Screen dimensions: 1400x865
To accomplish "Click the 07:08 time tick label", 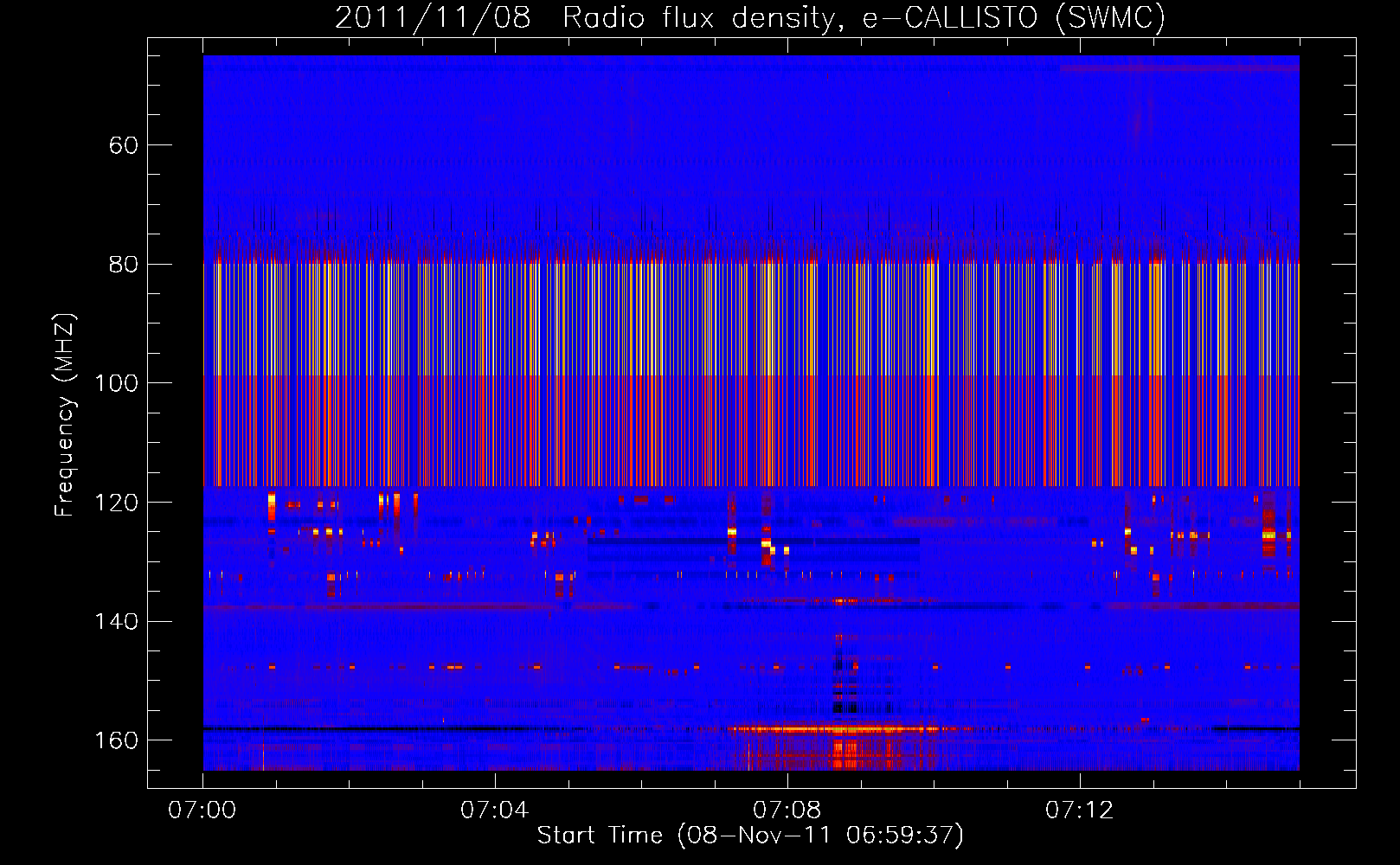I will [x=787, y=811].
